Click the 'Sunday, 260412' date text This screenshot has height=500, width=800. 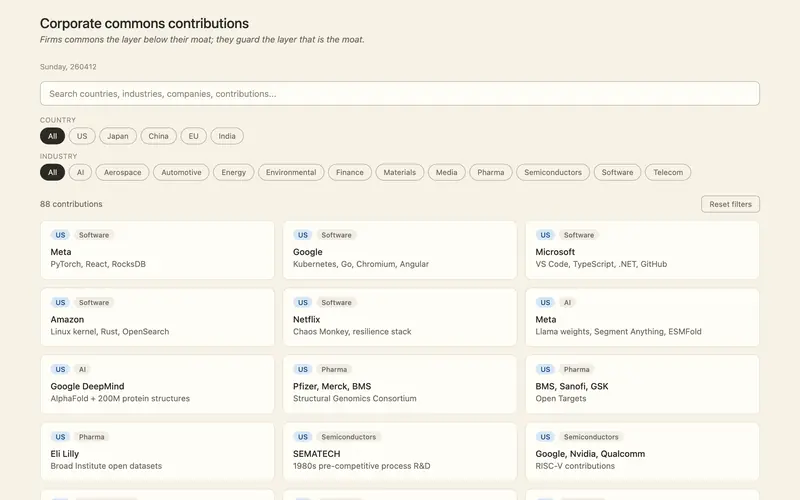[68, 67]
